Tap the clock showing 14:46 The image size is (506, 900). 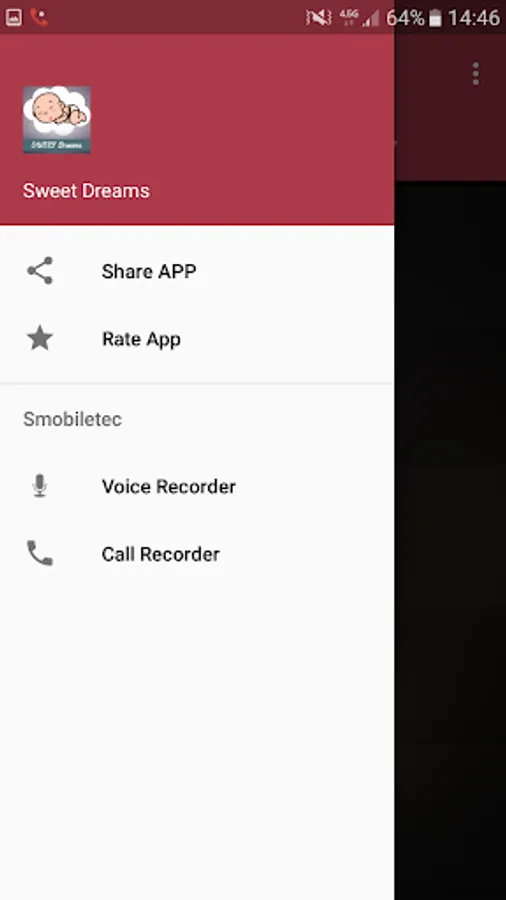pyautogui.click(x=474, y=18)
